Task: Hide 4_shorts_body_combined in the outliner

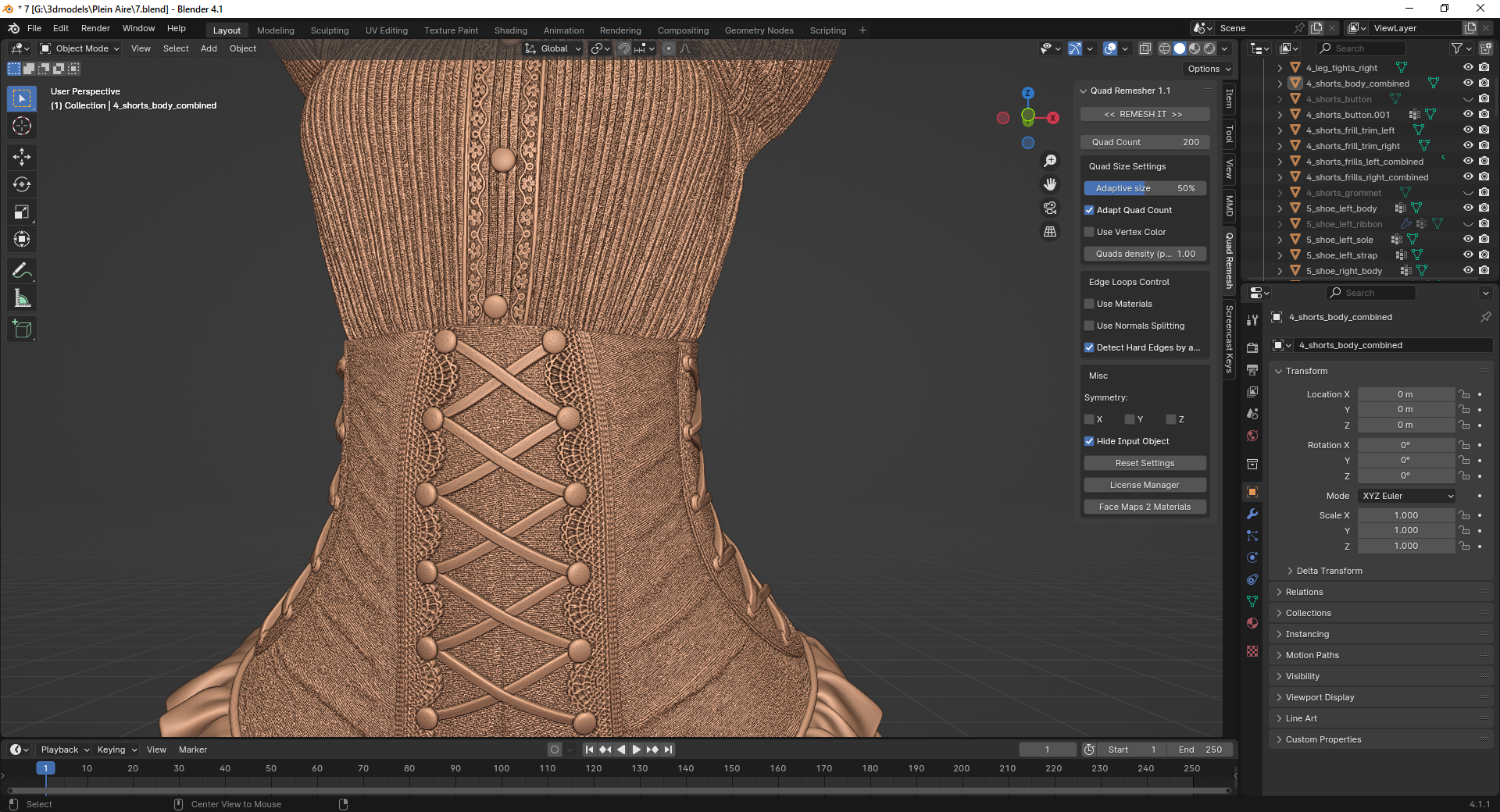Action: [1468, 84]
